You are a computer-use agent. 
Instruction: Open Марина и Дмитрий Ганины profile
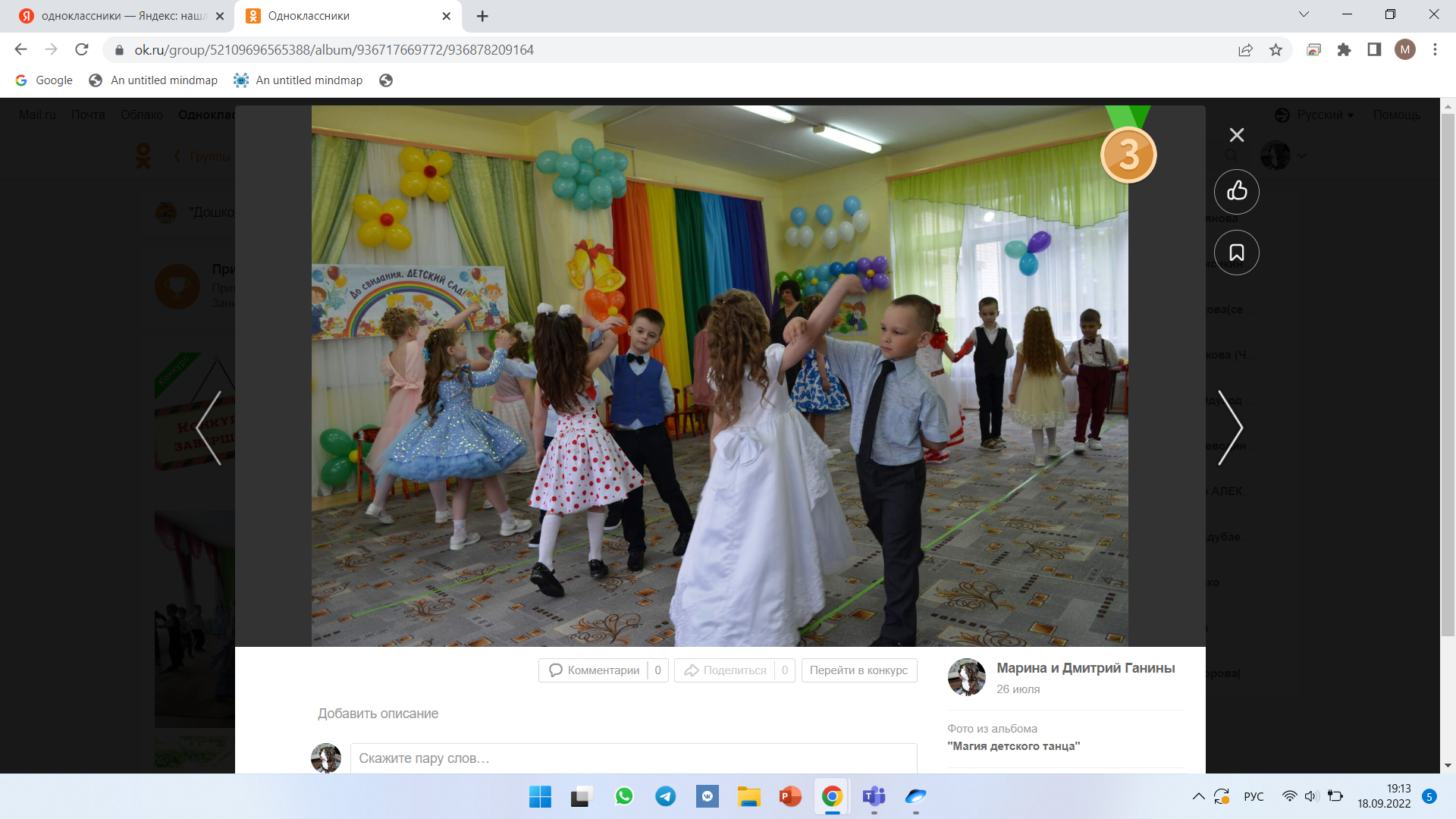(x=1085, y=668)
